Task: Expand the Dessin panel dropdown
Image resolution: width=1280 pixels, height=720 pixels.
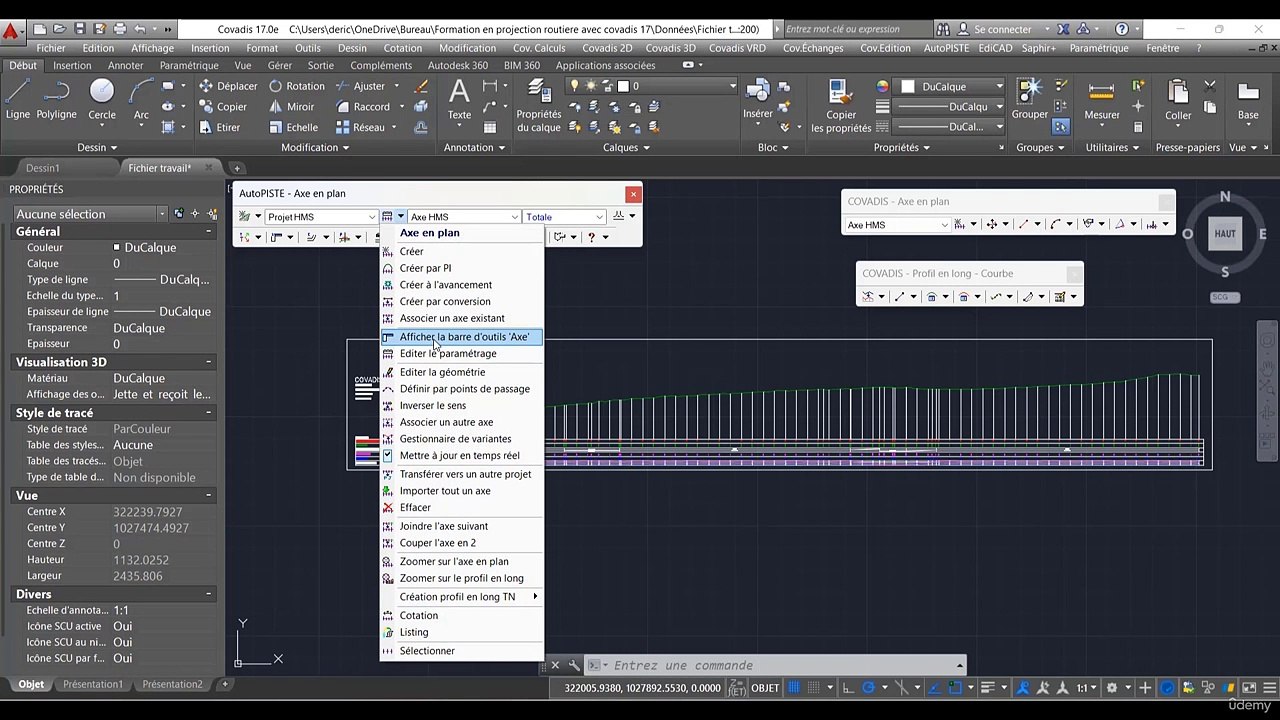Action: coord(98,148)
